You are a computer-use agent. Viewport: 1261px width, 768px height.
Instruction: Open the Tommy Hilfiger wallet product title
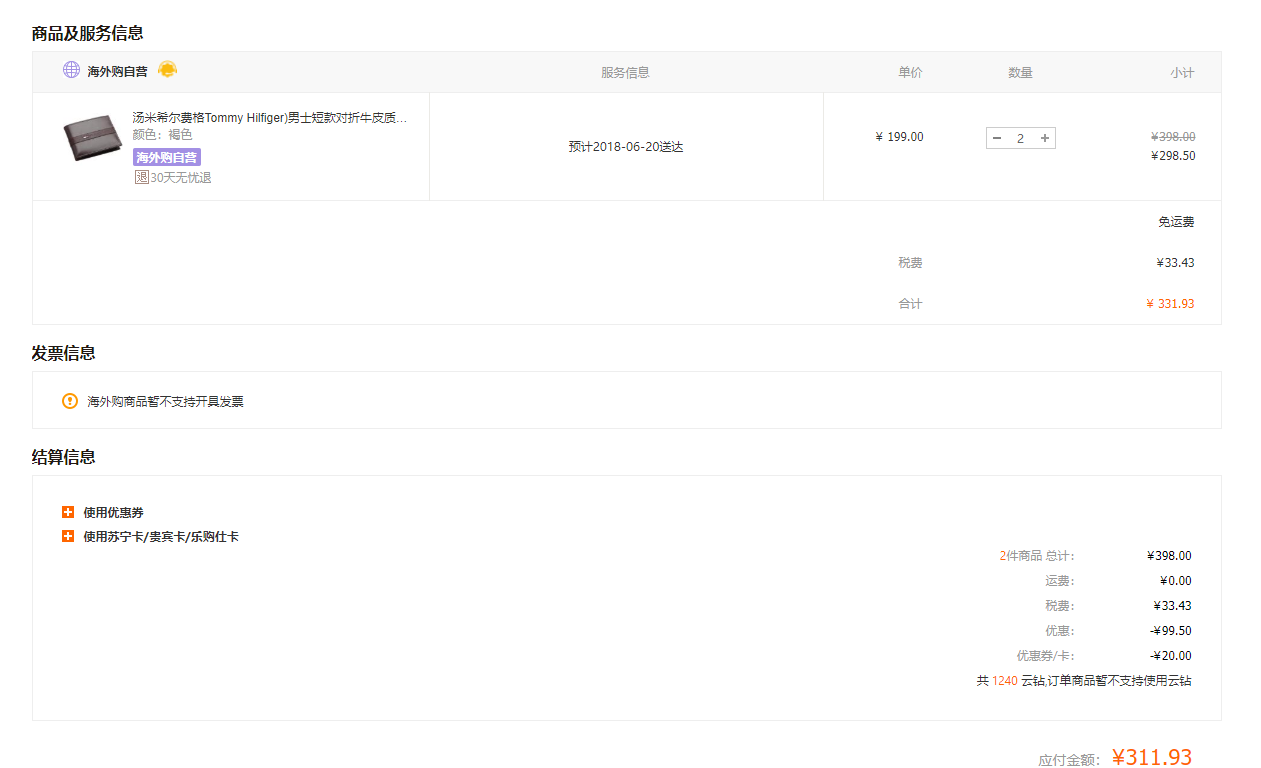click(x=269, y=118)
